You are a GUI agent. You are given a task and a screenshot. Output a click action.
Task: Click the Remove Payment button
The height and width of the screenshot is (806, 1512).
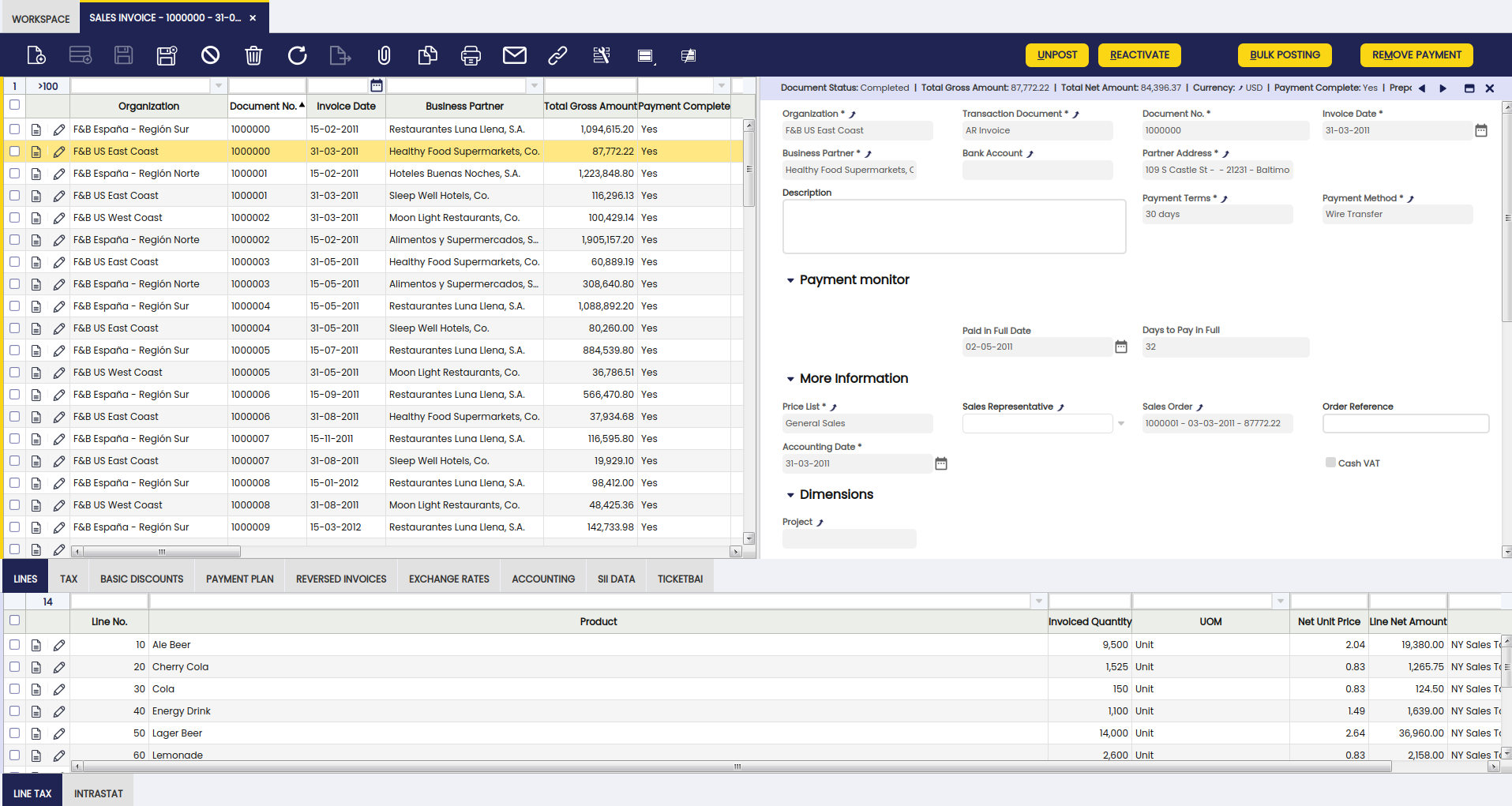(1416, 55)
